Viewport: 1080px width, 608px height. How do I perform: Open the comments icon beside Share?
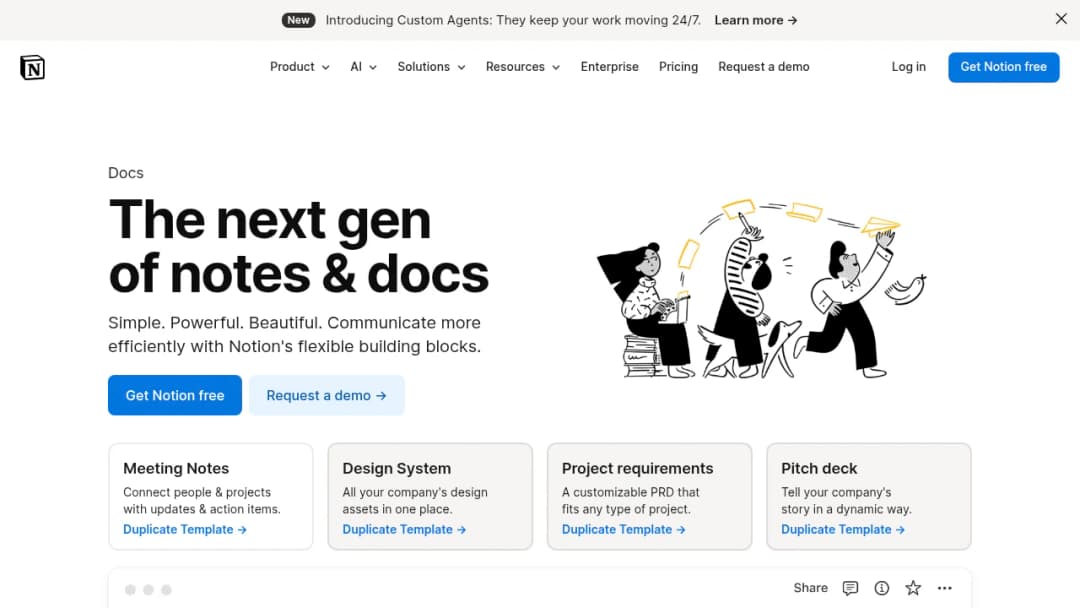click(850, 588)
